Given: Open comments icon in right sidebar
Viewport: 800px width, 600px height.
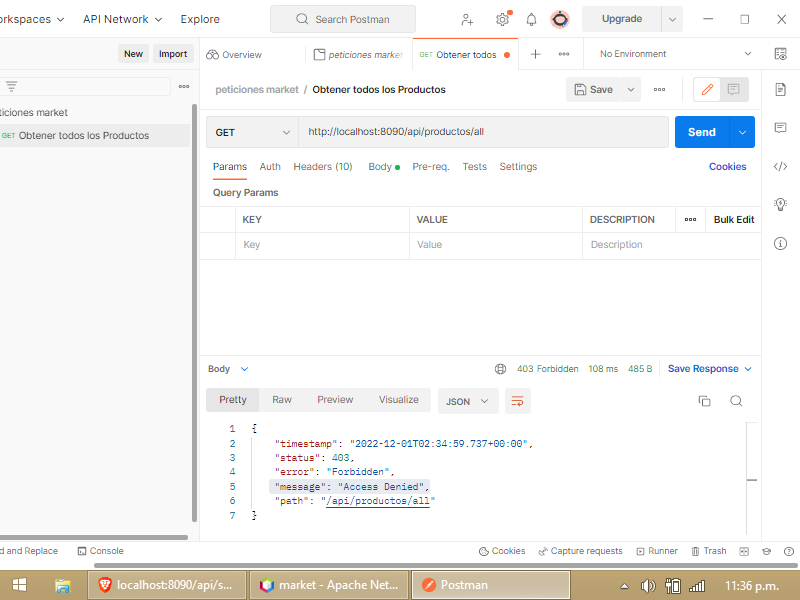Looking at the screenshot, I should [x=780, y=128].
